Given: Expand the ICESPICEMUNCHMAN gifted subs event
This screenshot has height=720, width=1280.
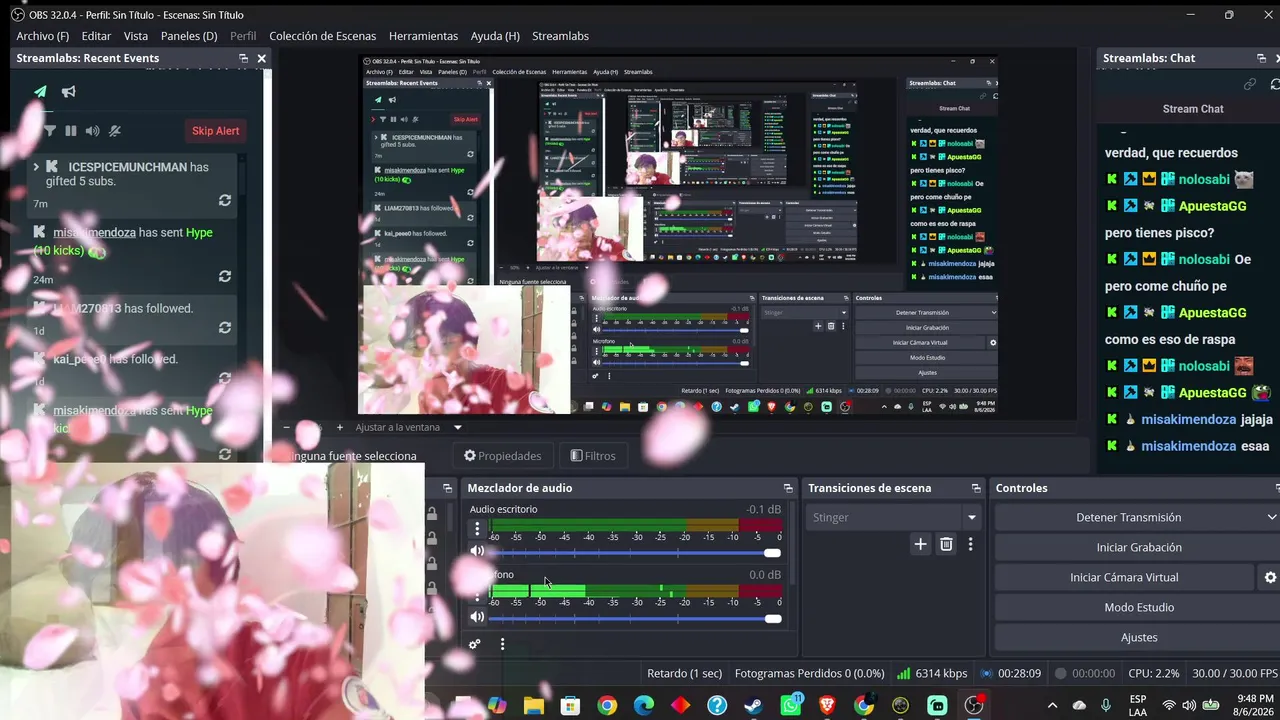Looking at the screenshot, I should (36, 167).
